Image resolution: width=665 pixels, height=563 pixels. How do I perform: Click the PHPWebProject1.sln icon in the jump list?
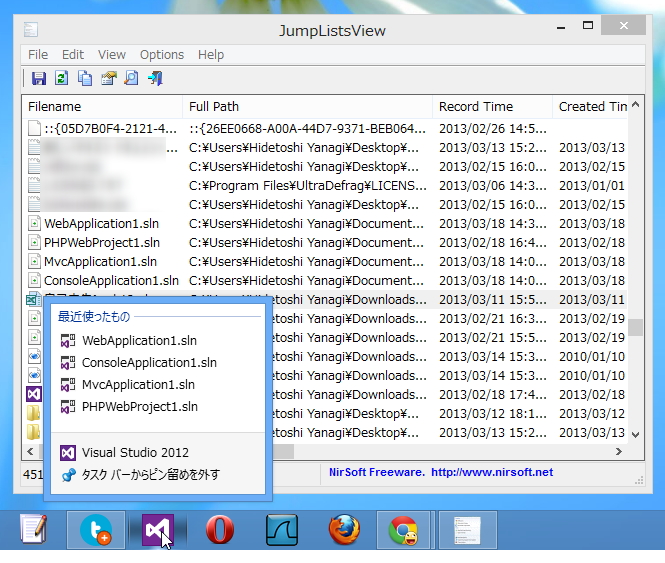pyautogui.click(x=68, y=407)
